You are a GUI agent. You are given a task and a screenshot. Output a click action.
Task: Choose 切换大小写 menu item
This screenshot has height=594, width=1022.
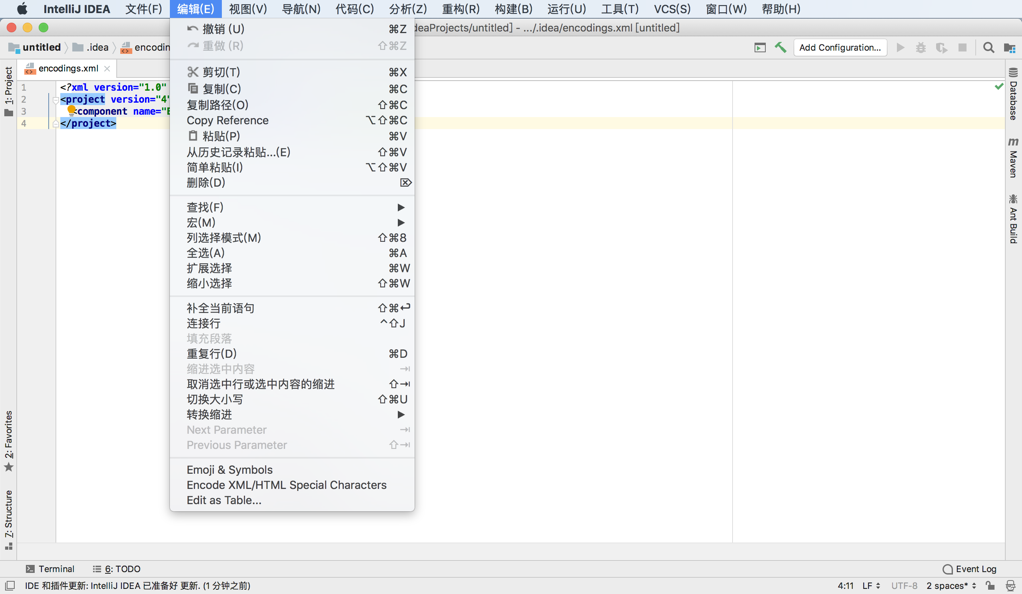(x=292, y=400)
